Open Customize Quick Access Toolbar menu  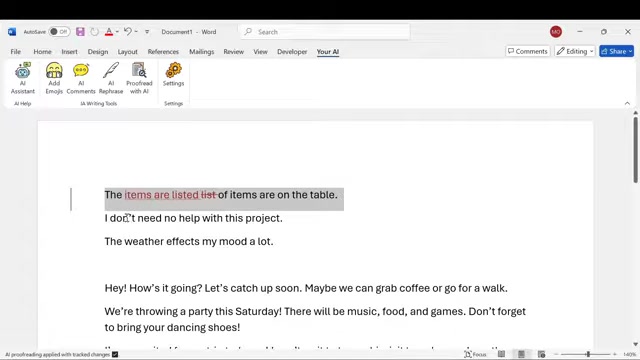(147, 32)
